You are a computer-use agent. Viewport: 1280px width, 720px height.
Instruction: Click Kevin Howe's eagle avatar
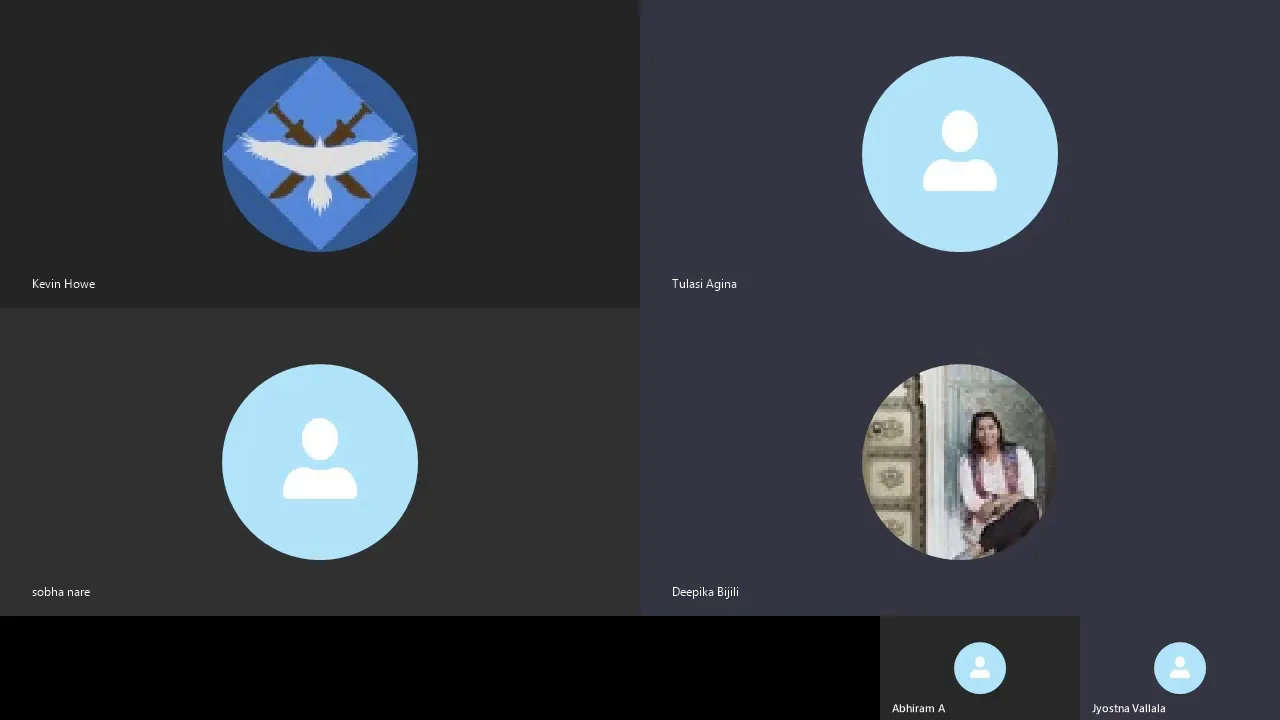pos(320,154)
